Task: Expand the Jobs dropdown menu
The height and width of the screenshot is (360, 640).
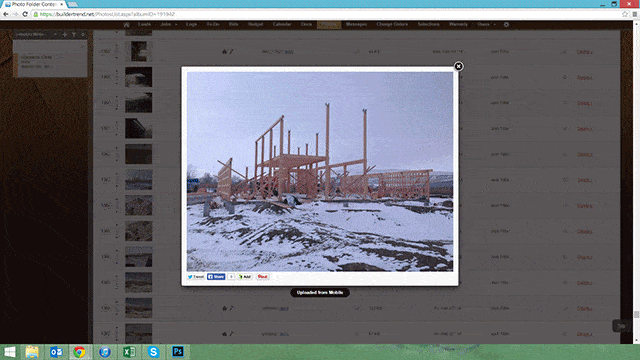Action: (168, 24)
